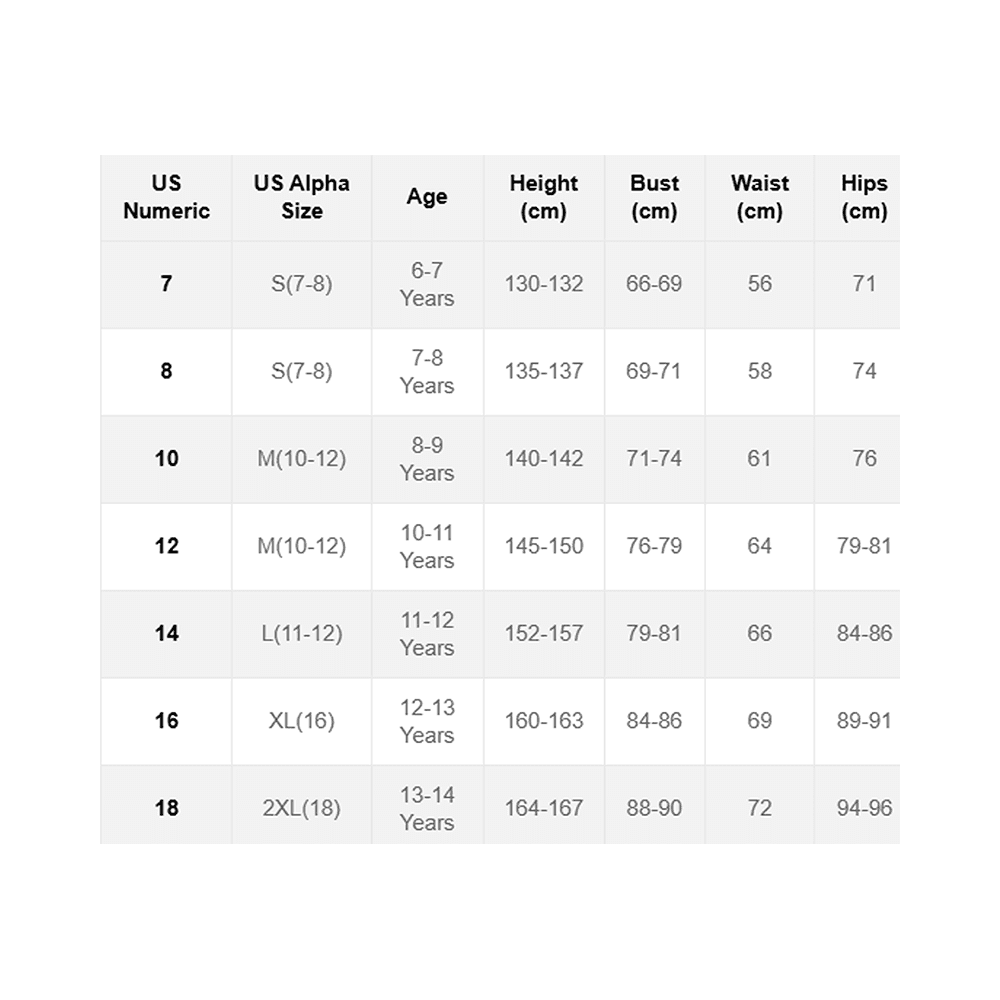Select the 88-90 bust cell
Viewport: 1000px width, 1000px height.
654,808
